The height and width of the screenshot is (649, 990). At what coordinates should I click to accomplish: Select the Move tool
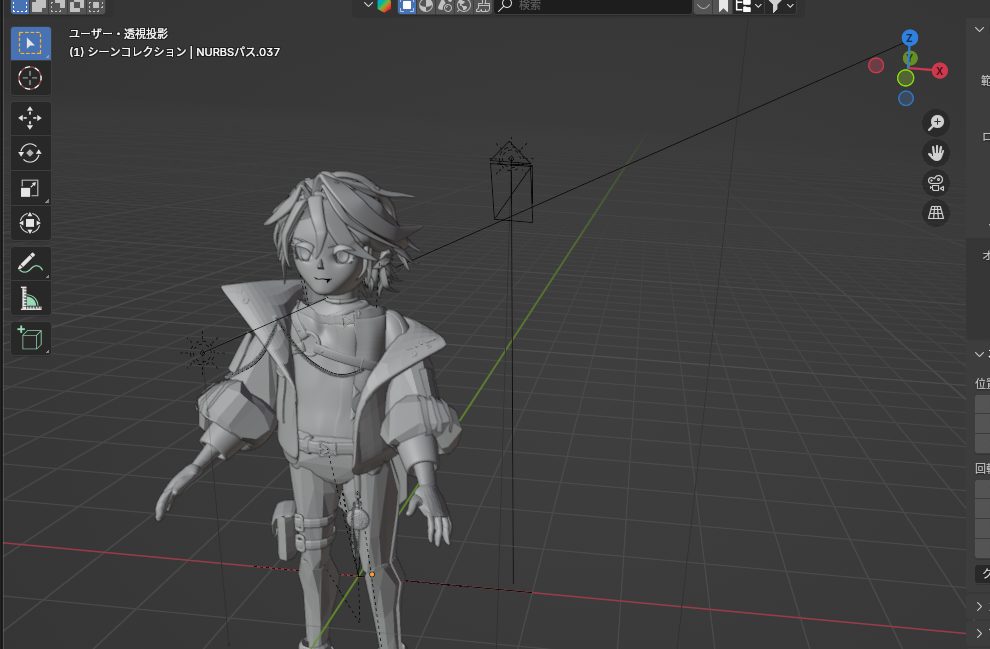point(30,118)
